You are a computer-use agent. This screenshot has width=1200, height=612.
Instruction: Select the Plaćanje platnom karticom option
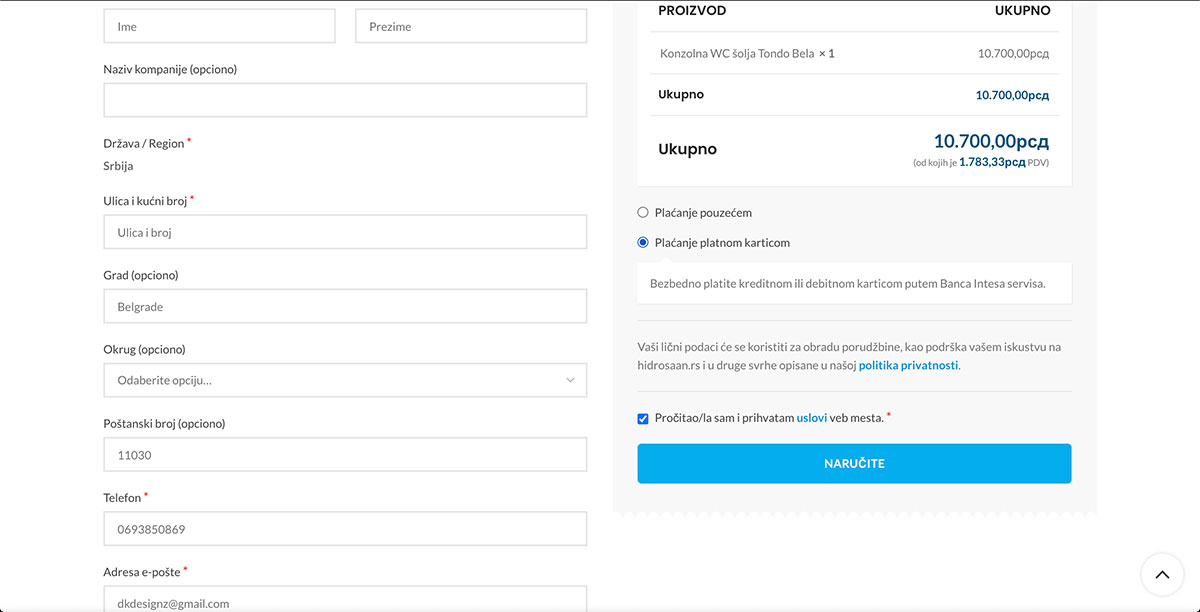tap(643, 243)
